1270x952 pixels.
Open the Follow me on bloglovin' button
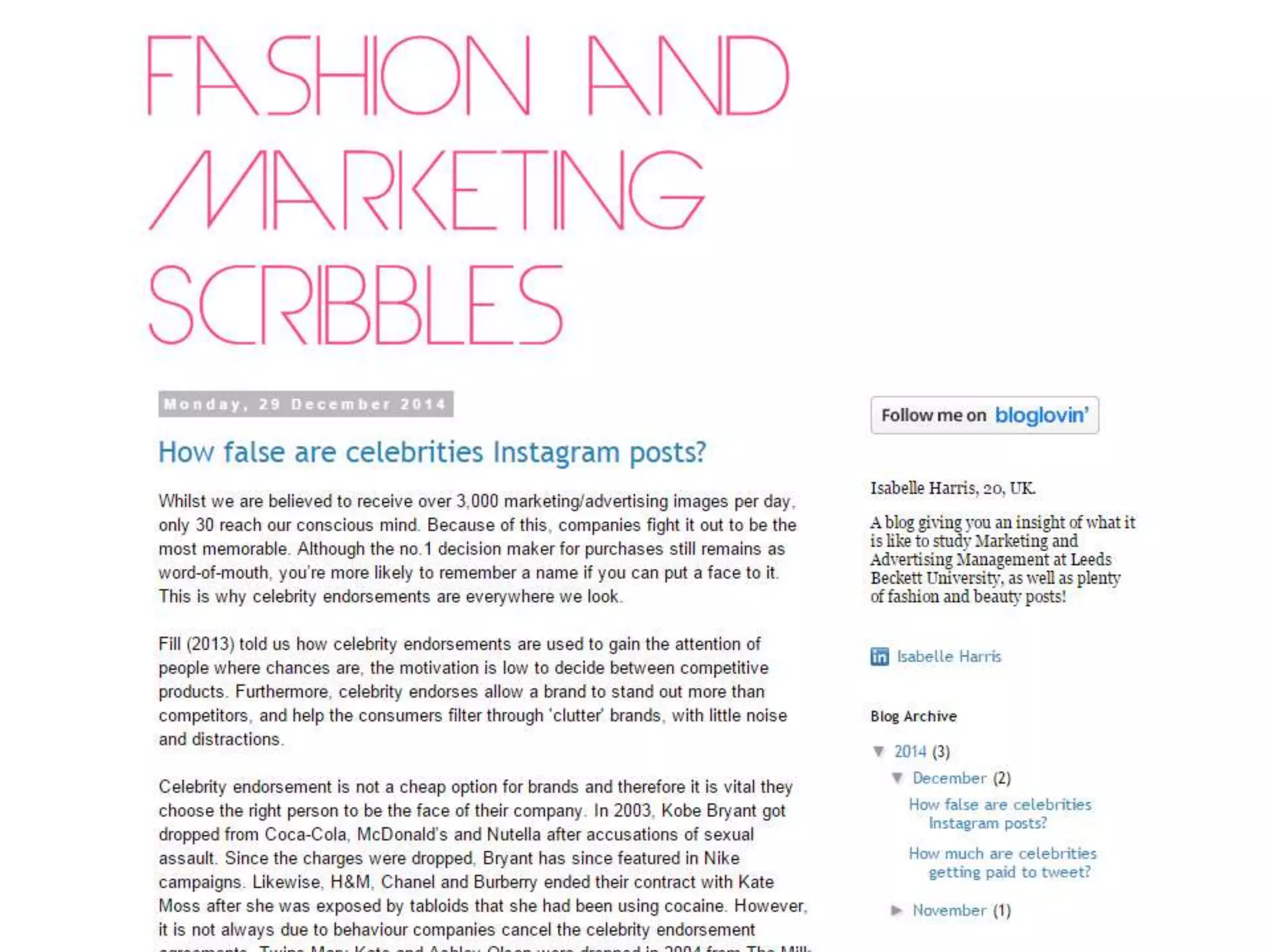(x=985, y=415)
